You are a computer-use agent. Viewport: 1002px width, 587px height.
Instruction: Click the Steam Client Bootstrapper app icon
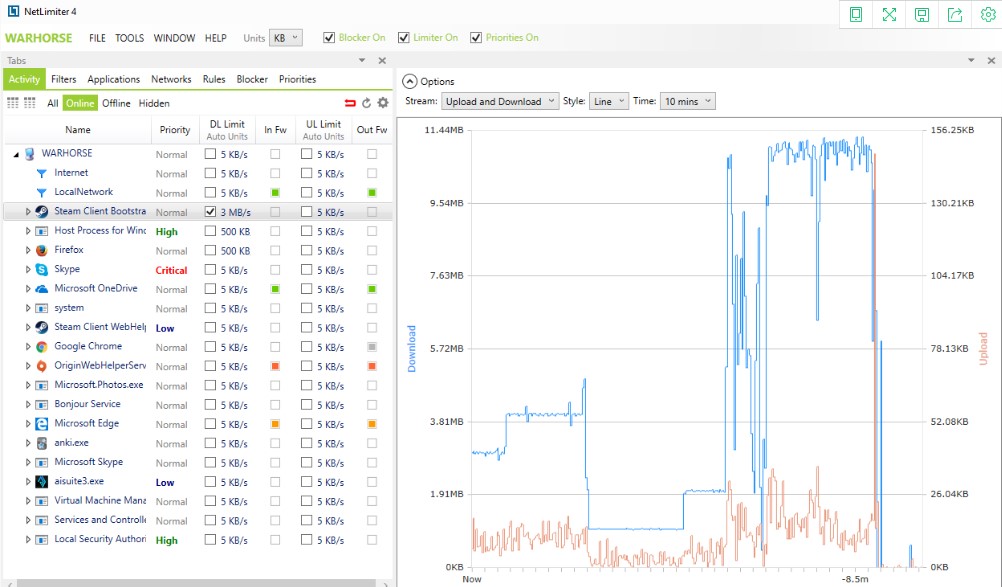click(42, 212)
